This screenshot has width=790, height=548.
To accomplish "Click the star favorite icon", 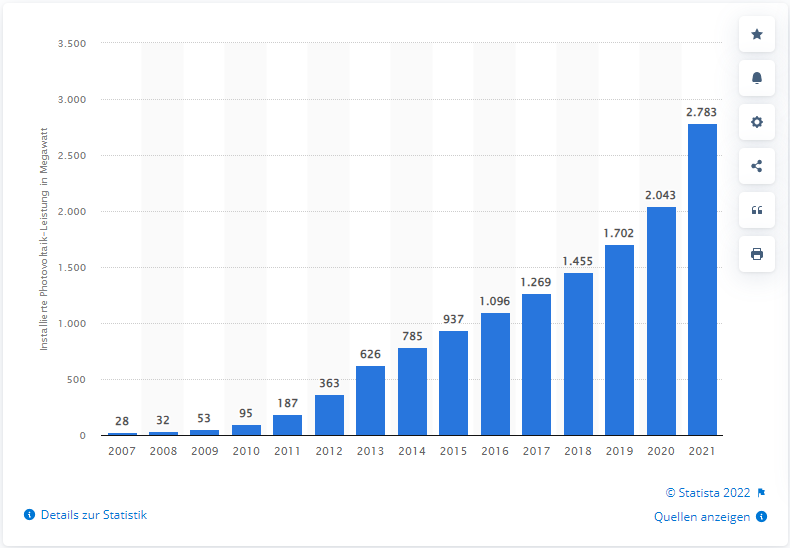I will pos(757,34).
